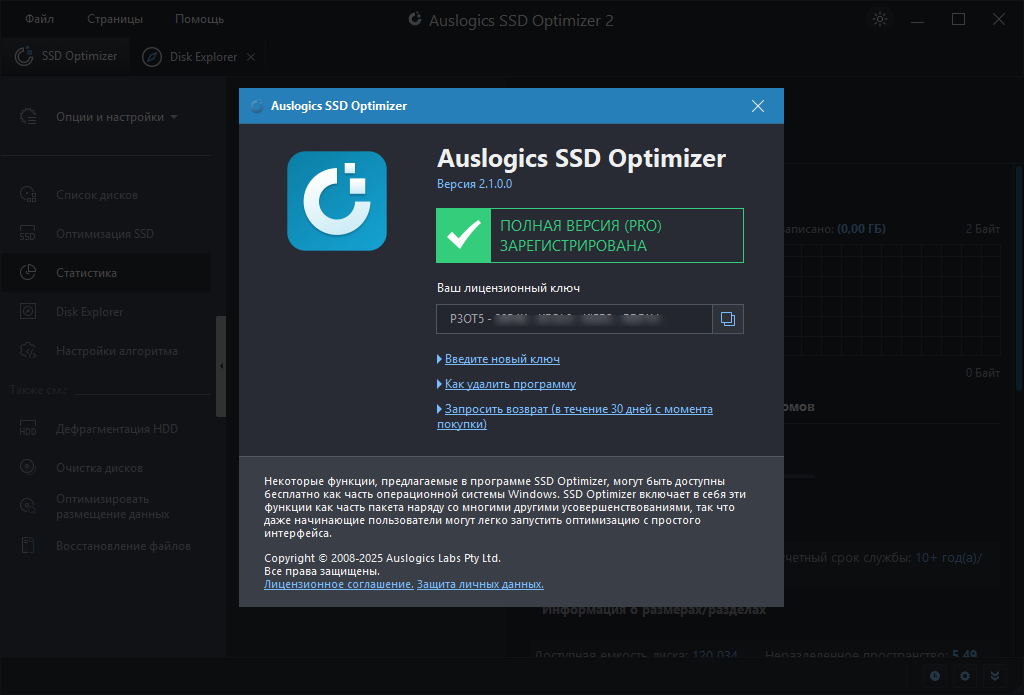Collapse the sidebar with splitter arrow

point(221,366)
